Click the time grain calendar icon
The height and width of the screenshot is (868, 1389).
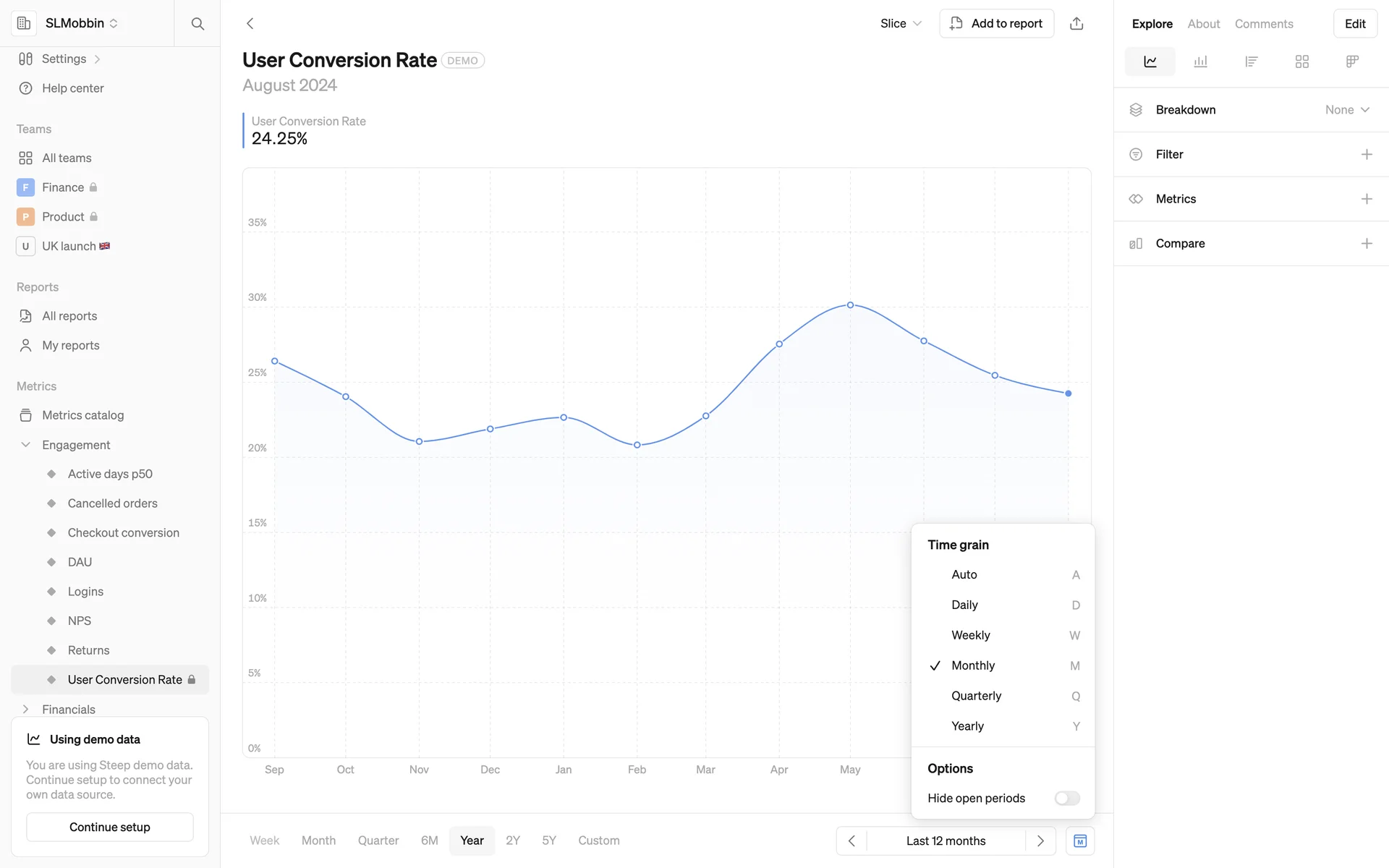[x=1079, y=841]
